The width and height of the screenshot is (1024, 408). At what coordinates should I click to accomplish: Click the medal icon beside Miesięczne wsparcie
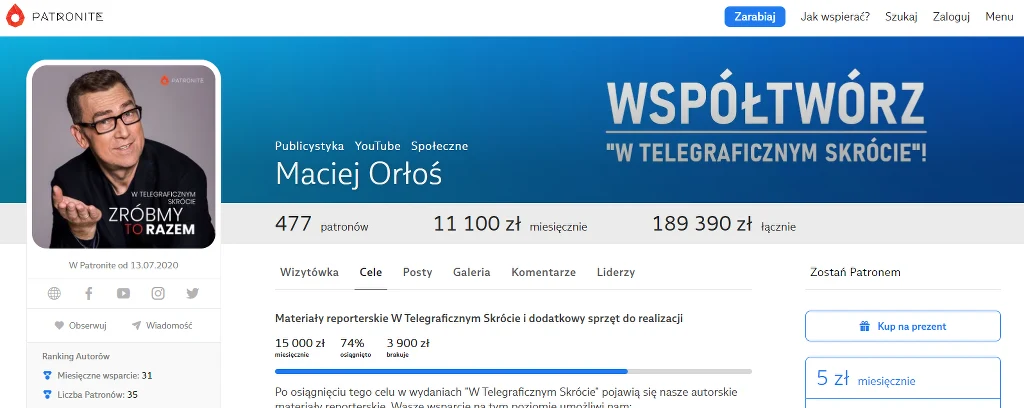coord(46,376)
